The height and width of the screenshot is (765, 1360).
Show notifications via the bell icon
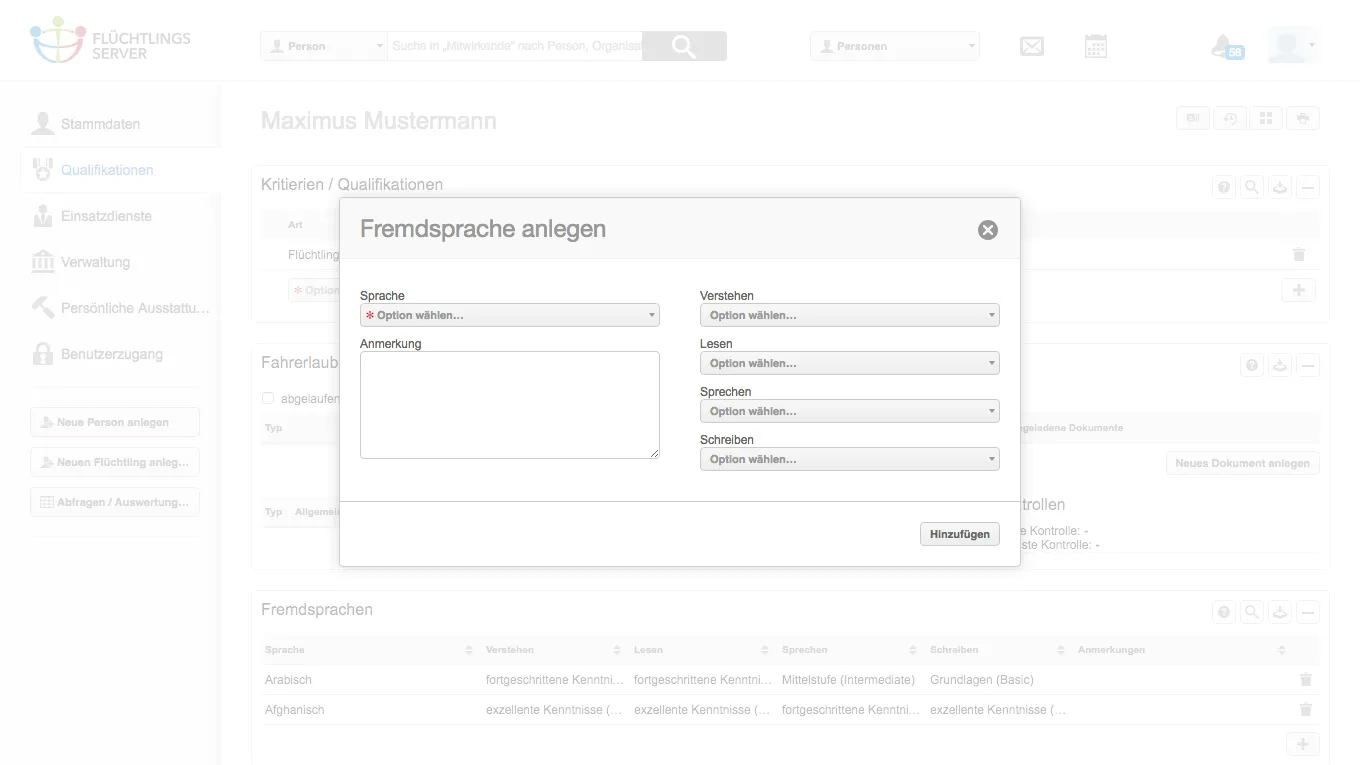1226,46
